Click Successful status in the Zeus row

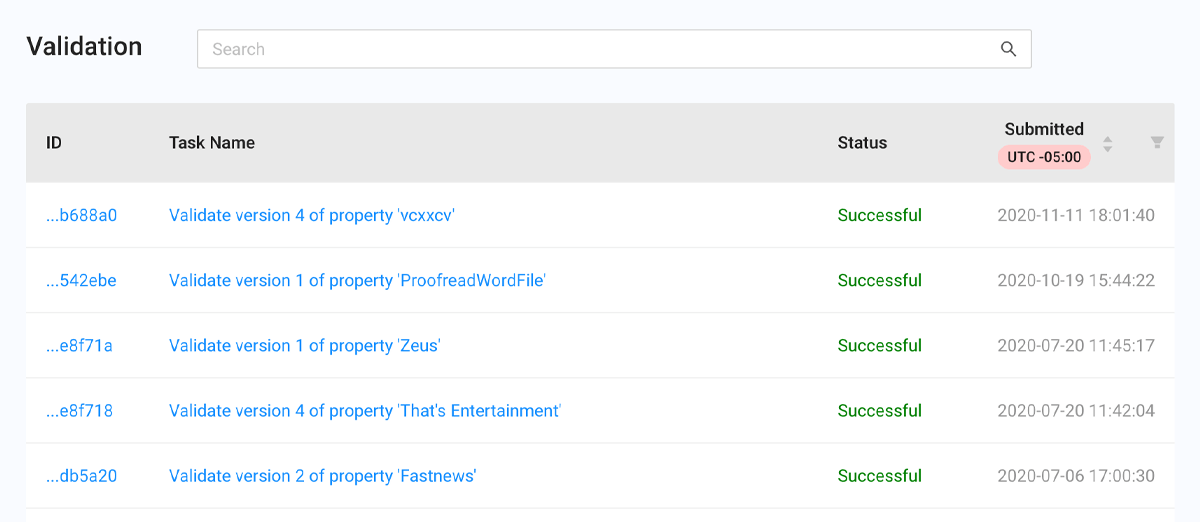[880, 345]
